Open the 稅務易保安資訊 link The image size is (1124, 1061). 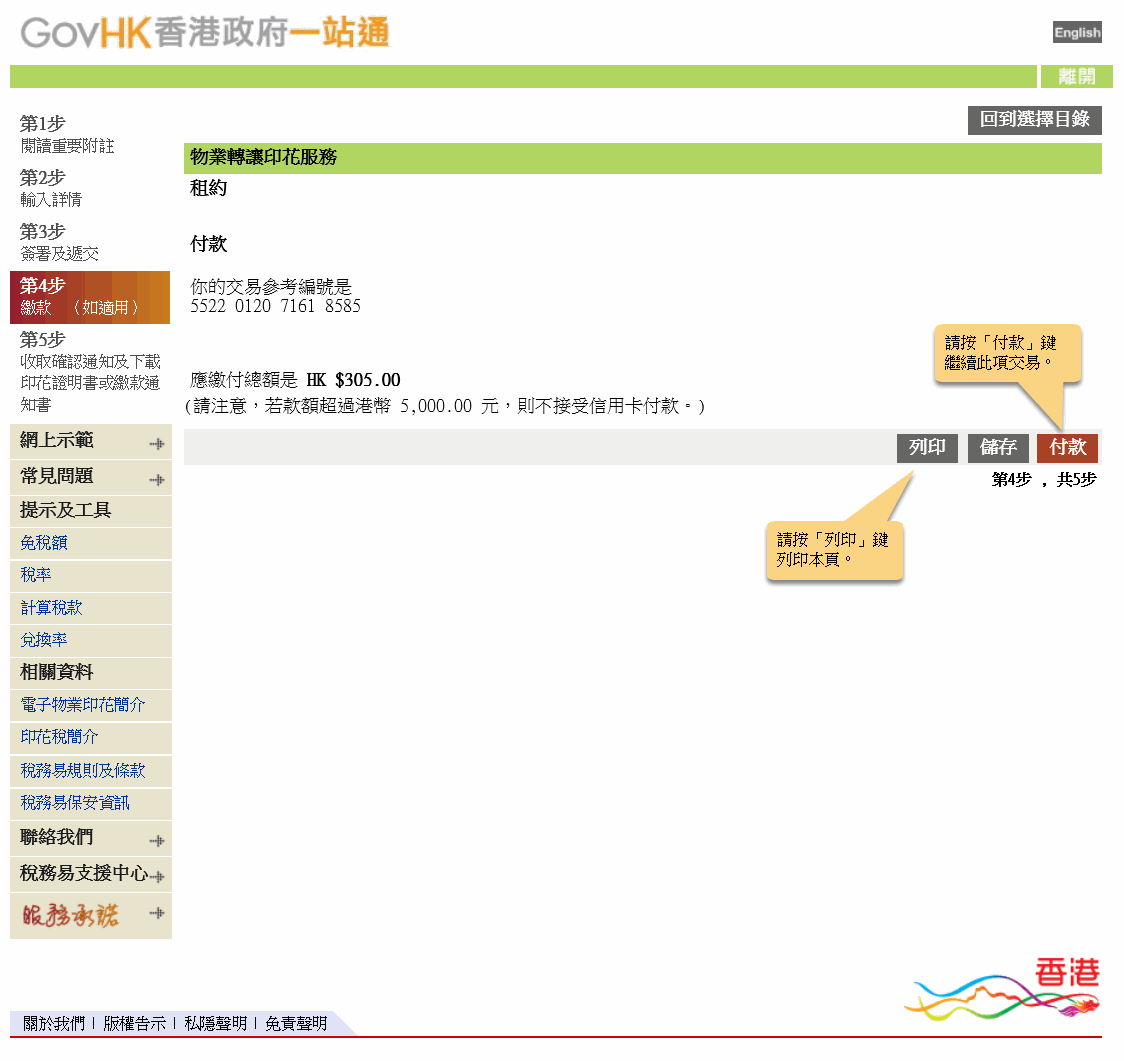75,803
